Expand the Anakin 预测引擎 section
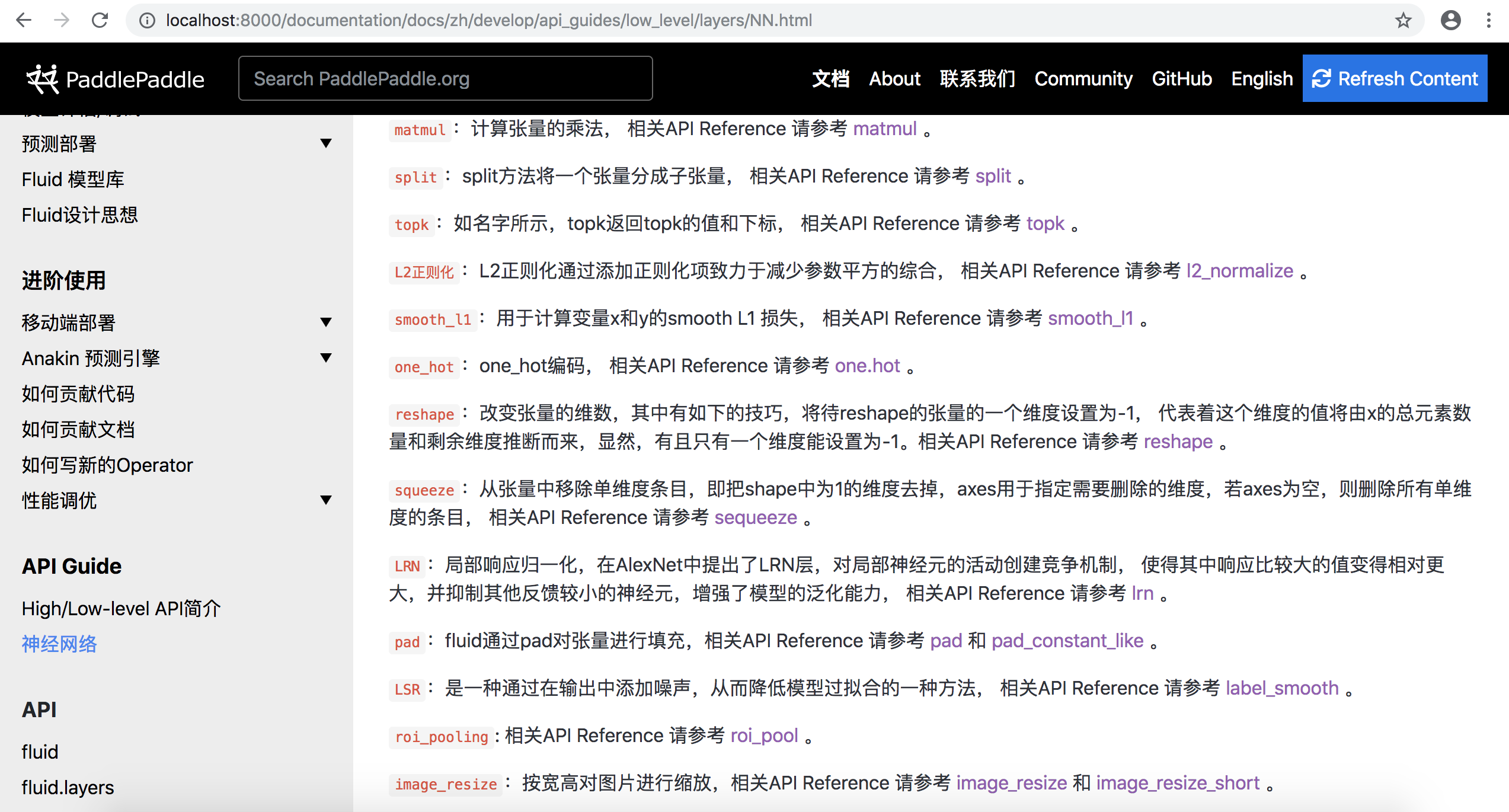The image size is (1509, 812). pos(325,358)
